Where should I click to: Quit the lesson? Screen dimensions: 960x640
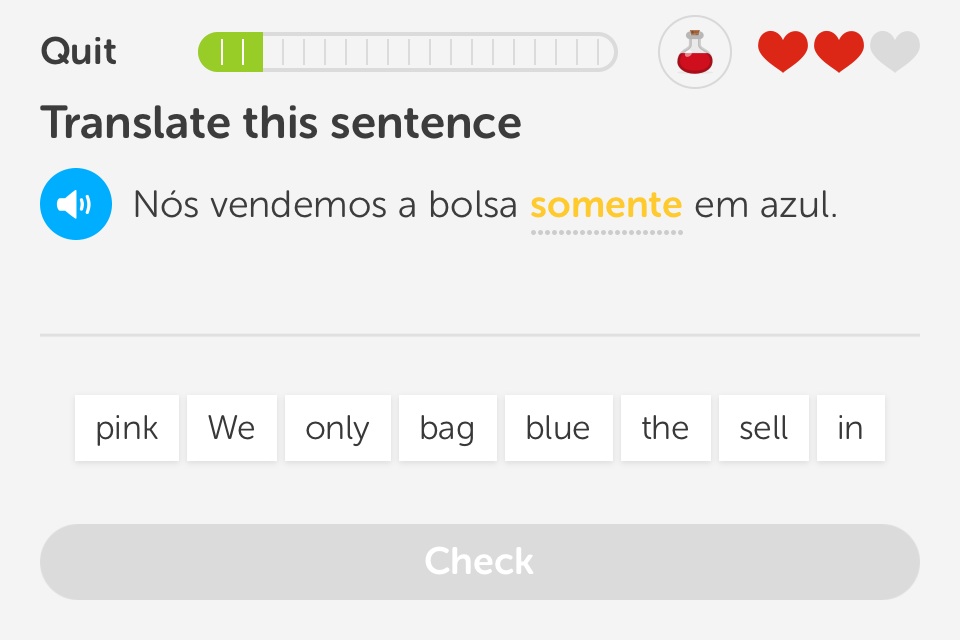[78, 51]
